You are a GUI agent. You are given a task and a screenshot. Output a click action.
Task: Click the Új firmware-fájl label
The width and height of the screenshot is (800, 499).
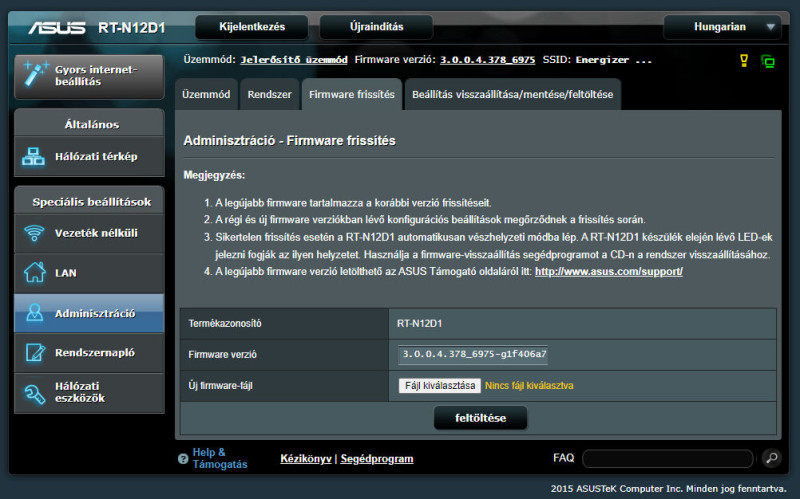[220, 386]
